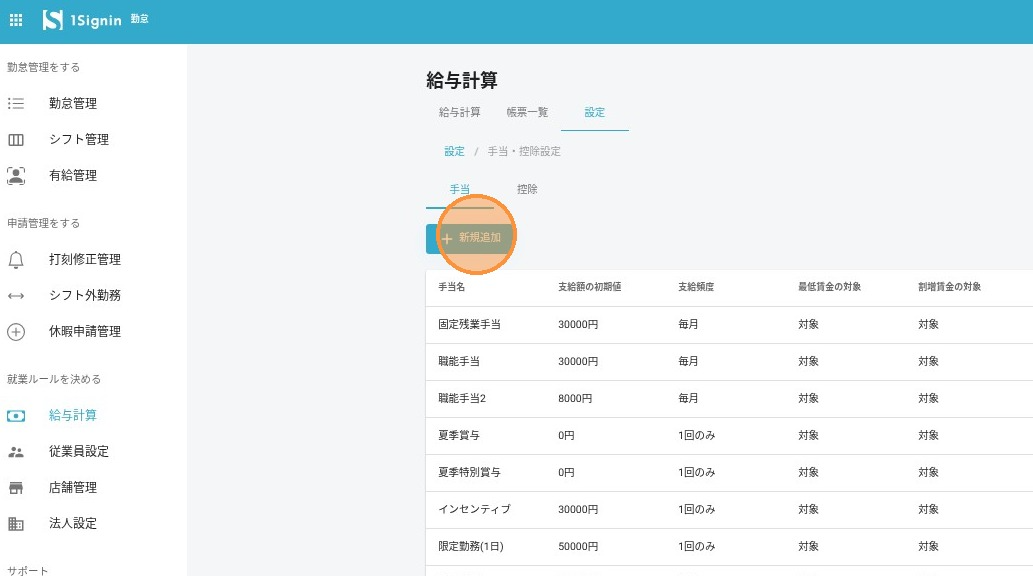Click the シフト外勤務 arrows icon

tap(16, 296)
